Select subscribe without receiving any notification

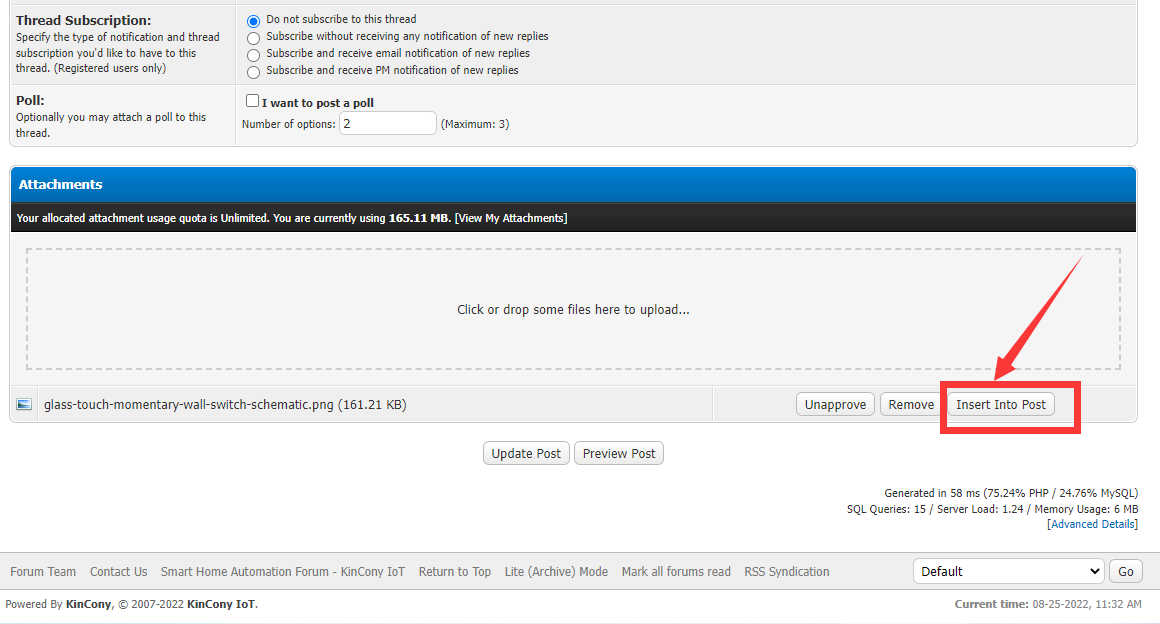point(253,38)
